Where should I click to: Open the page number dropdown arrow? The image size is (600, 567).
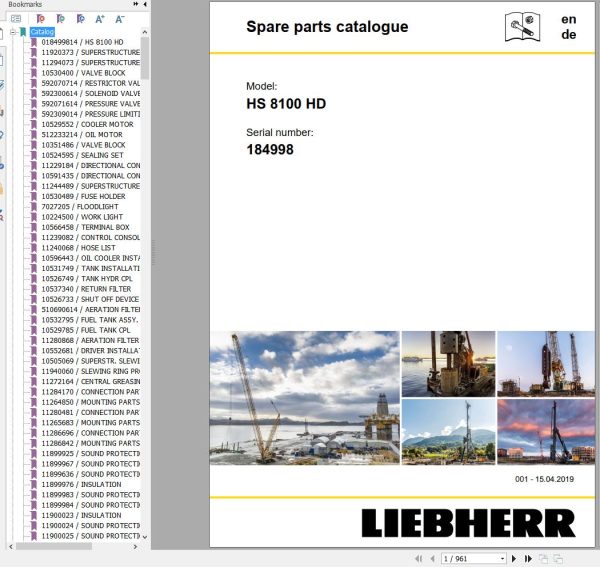502,559
